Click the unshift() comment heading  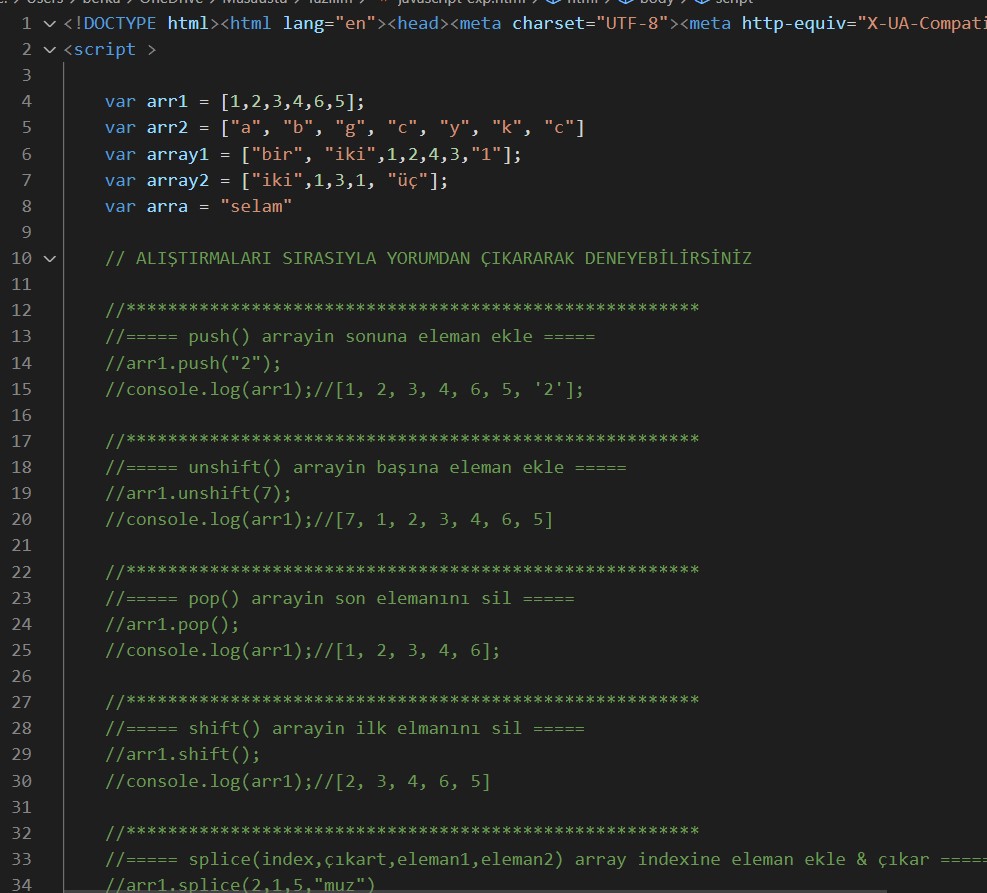(365, 467)
